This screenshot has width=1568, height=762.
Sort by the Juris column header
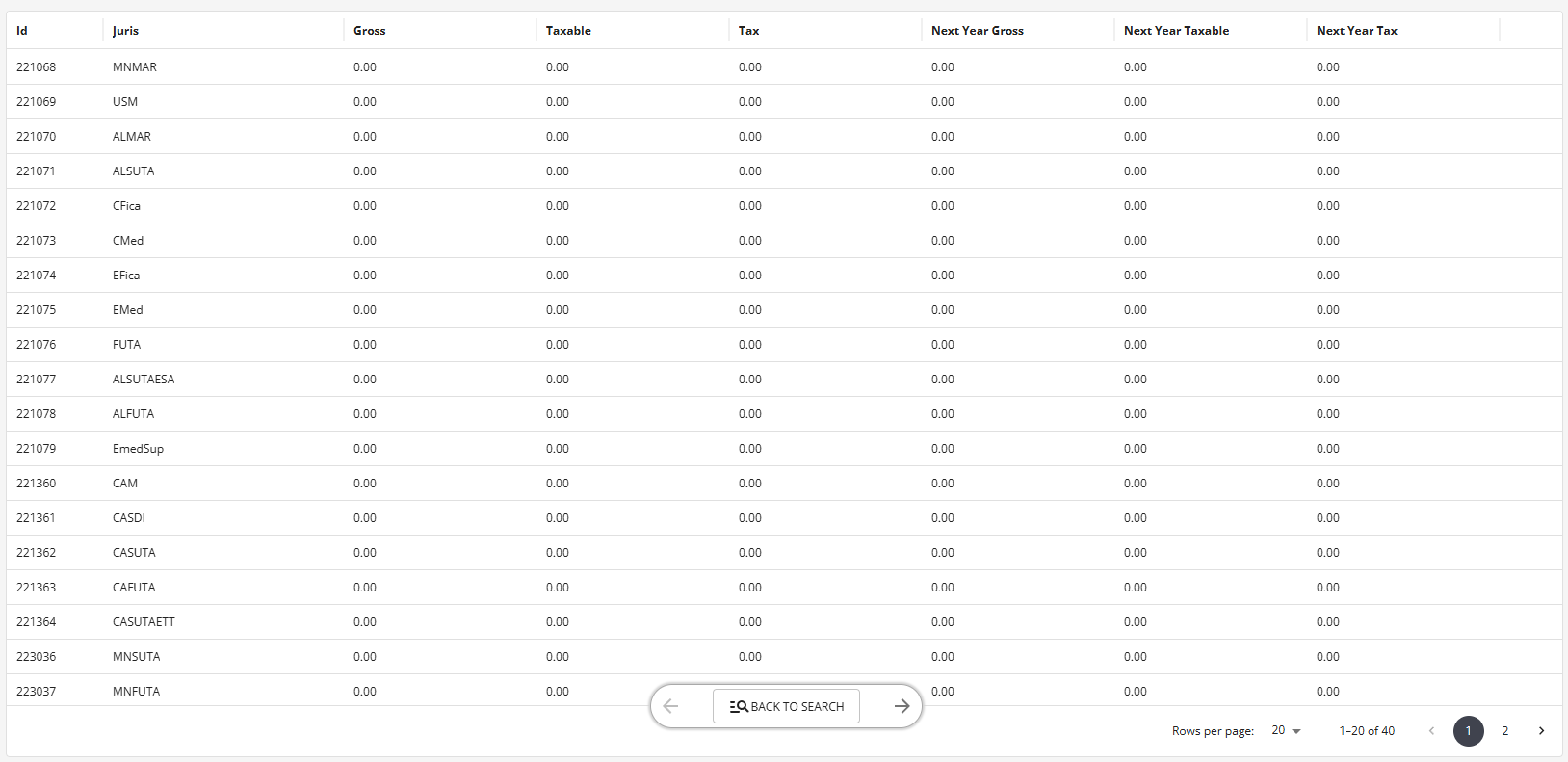(x=125, y=31)
